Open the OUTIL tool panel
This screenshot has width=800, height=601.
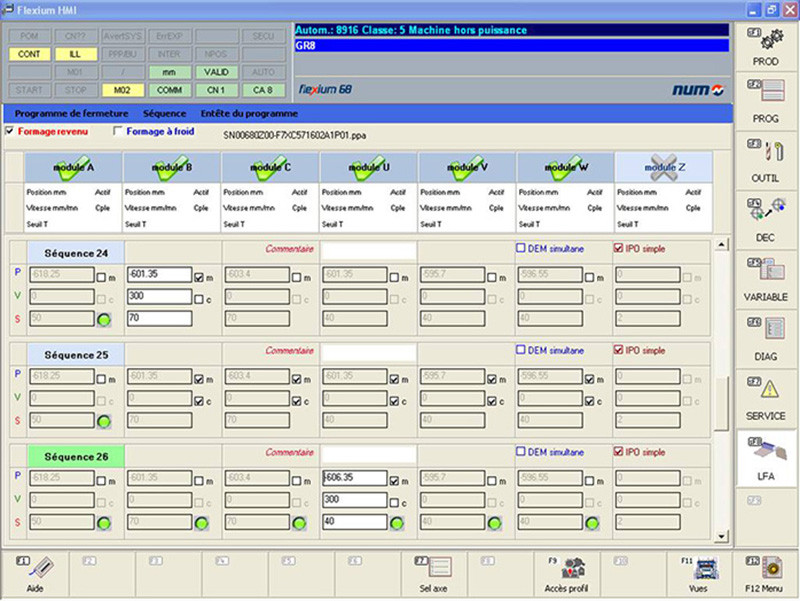pos(765,162)
